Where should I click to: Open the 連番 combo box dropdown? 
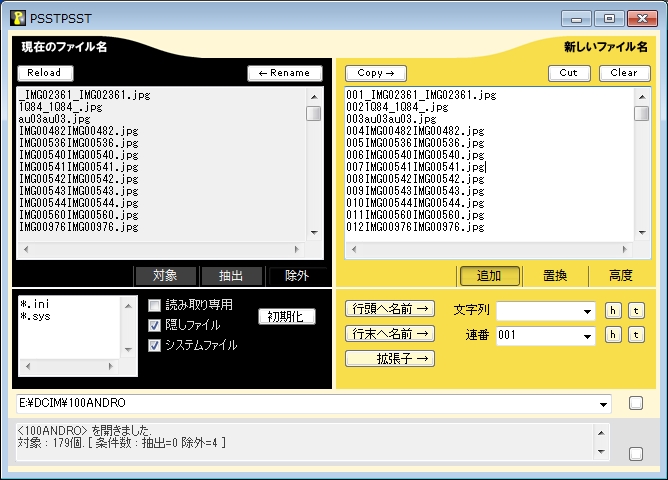click(587, 336)
